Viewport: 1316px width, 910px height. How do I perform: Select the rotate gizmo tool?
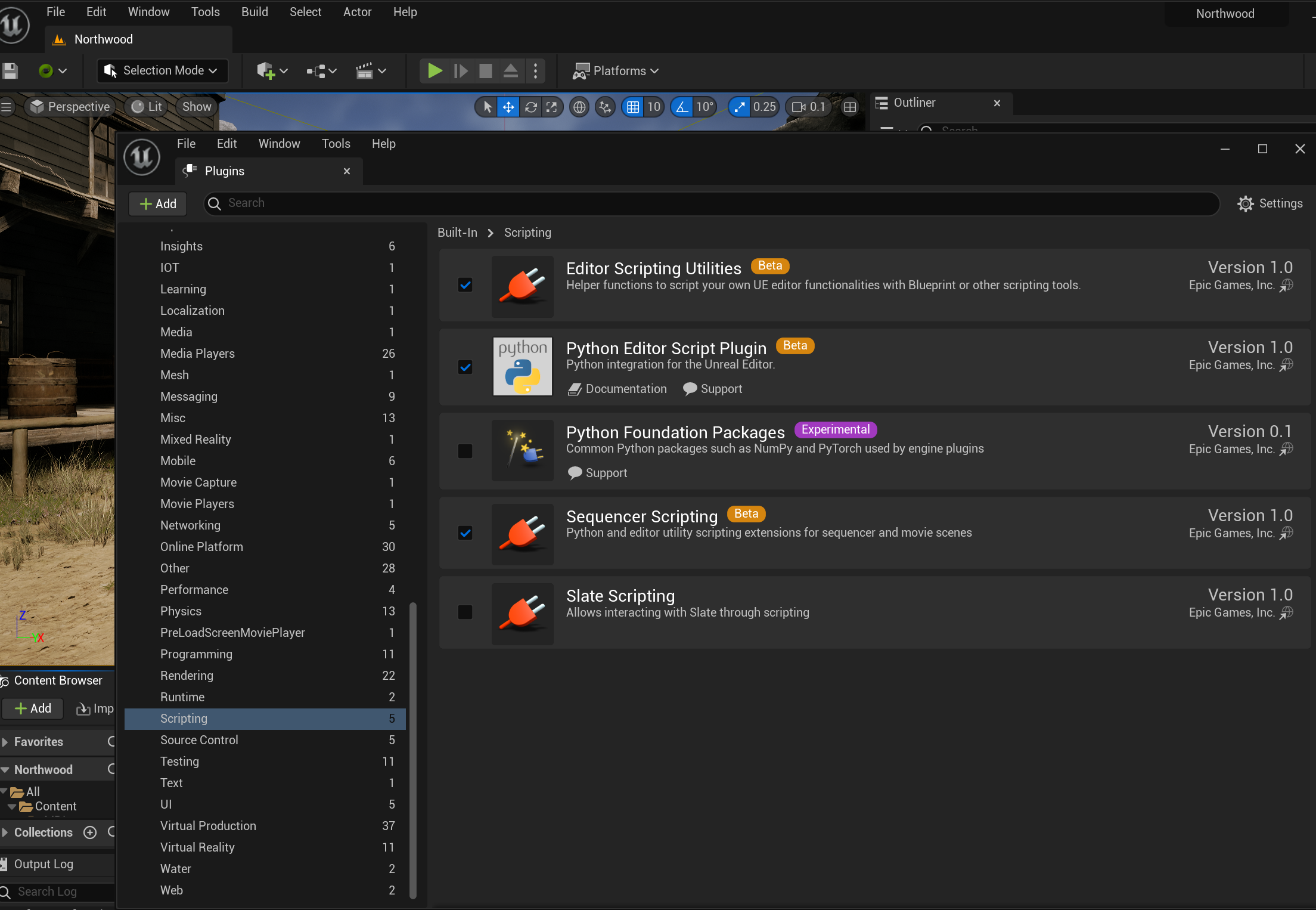pyautogui.click(x=530, y=107)
